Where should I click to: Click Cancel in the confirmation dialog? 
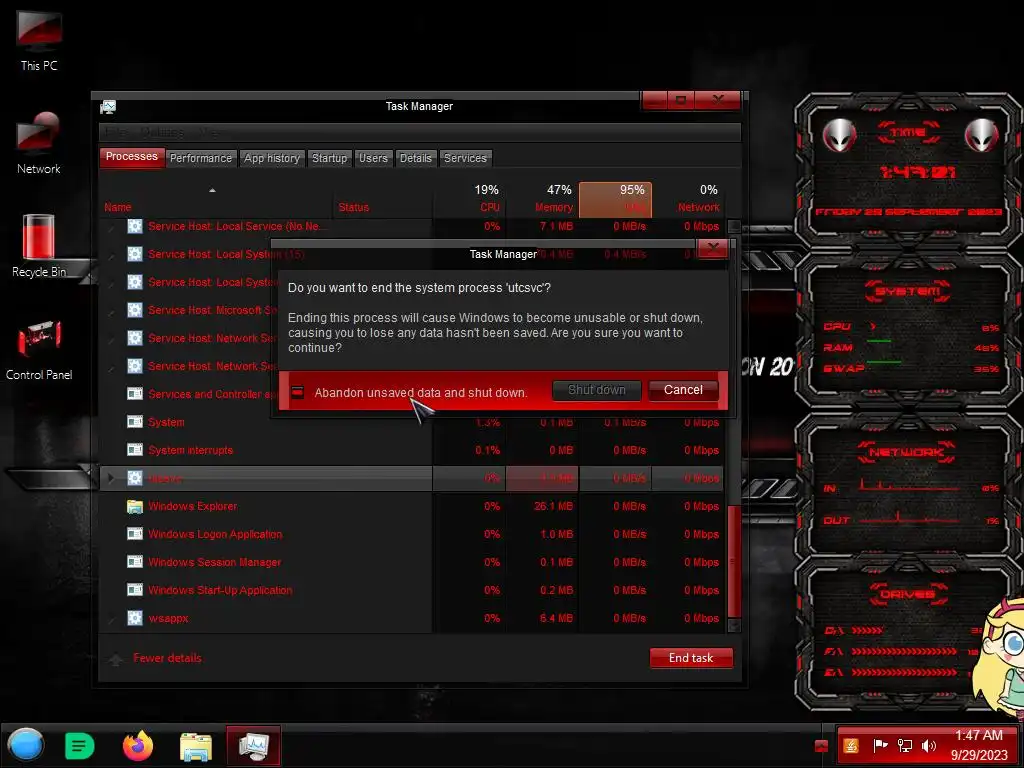(683, 390)
